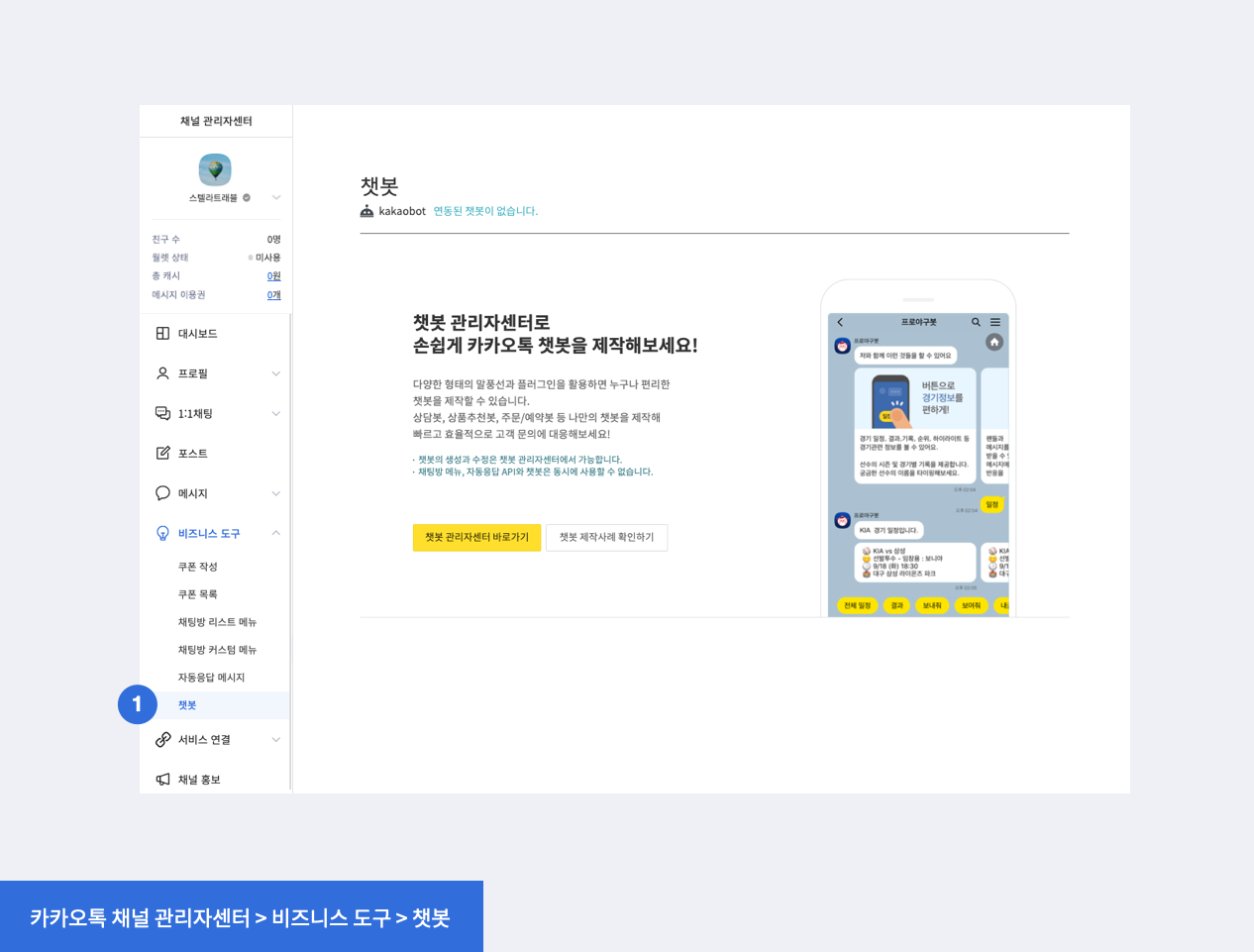Click 챗봇 제작사례 확인하기 button

tap(606, 537)
